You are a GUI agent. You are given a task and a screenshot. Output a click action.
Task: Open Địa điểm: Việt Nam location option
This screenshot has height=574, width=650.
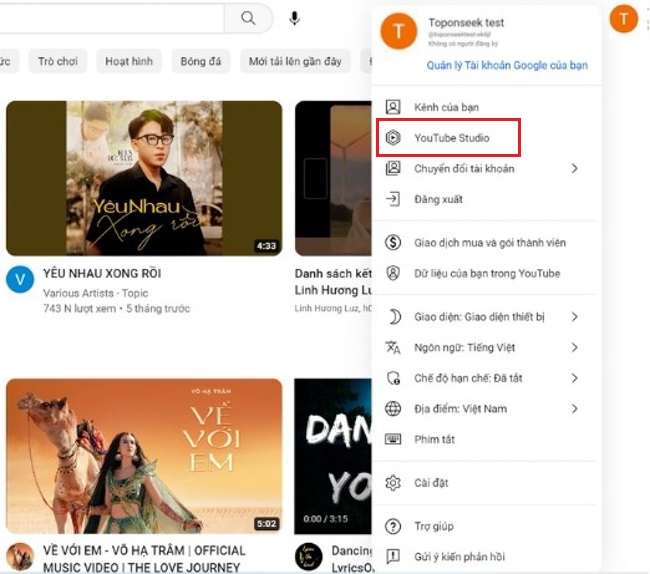(460, 409)
